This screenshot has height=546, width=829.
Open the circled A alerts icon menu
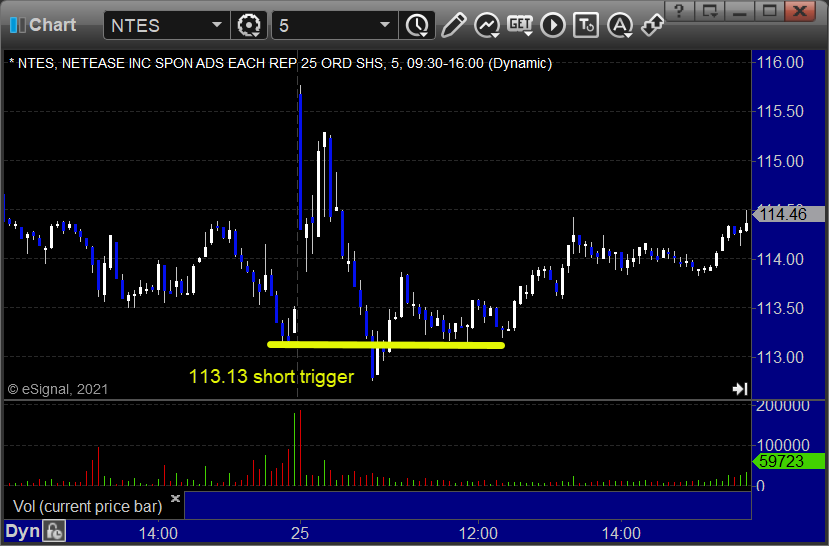[620, 25]
